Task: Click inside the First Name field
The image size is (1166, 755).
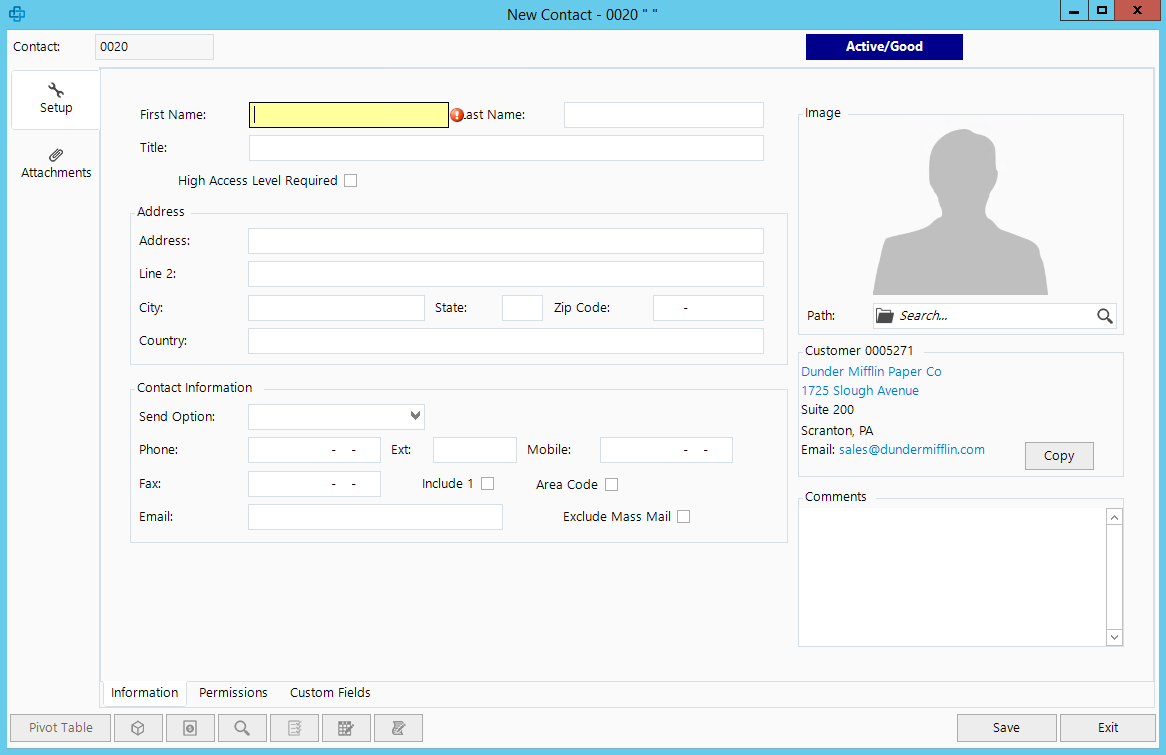Action: coord(348,114)
